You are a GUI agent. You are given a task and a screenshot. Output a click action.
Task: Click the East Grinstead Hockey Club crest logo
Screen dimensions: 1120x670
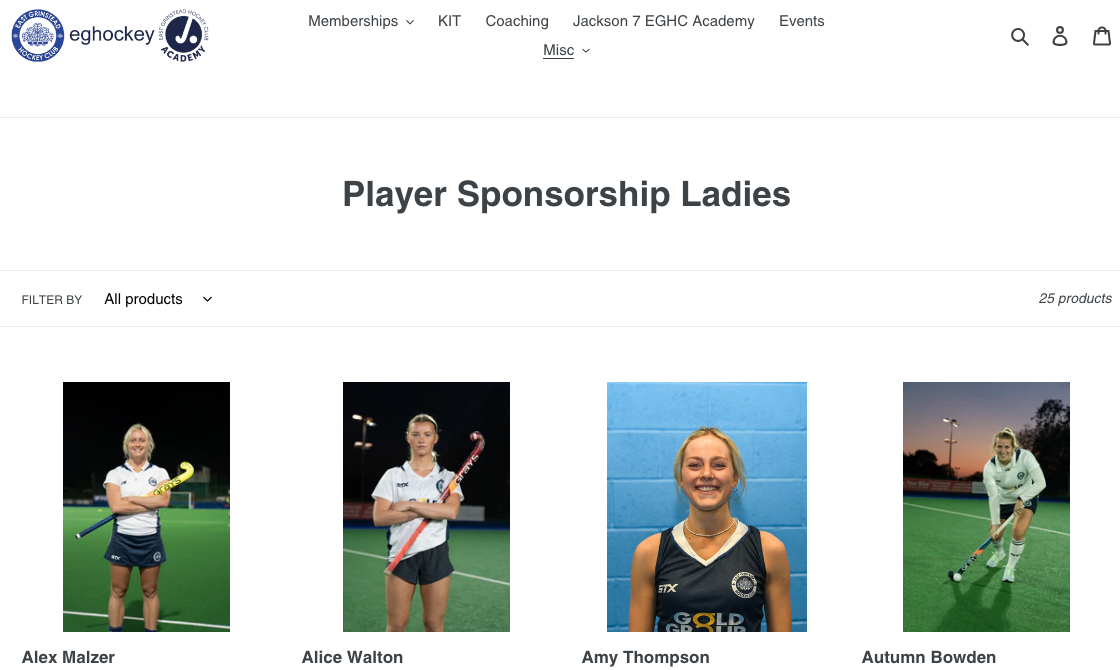click(38, 36)
